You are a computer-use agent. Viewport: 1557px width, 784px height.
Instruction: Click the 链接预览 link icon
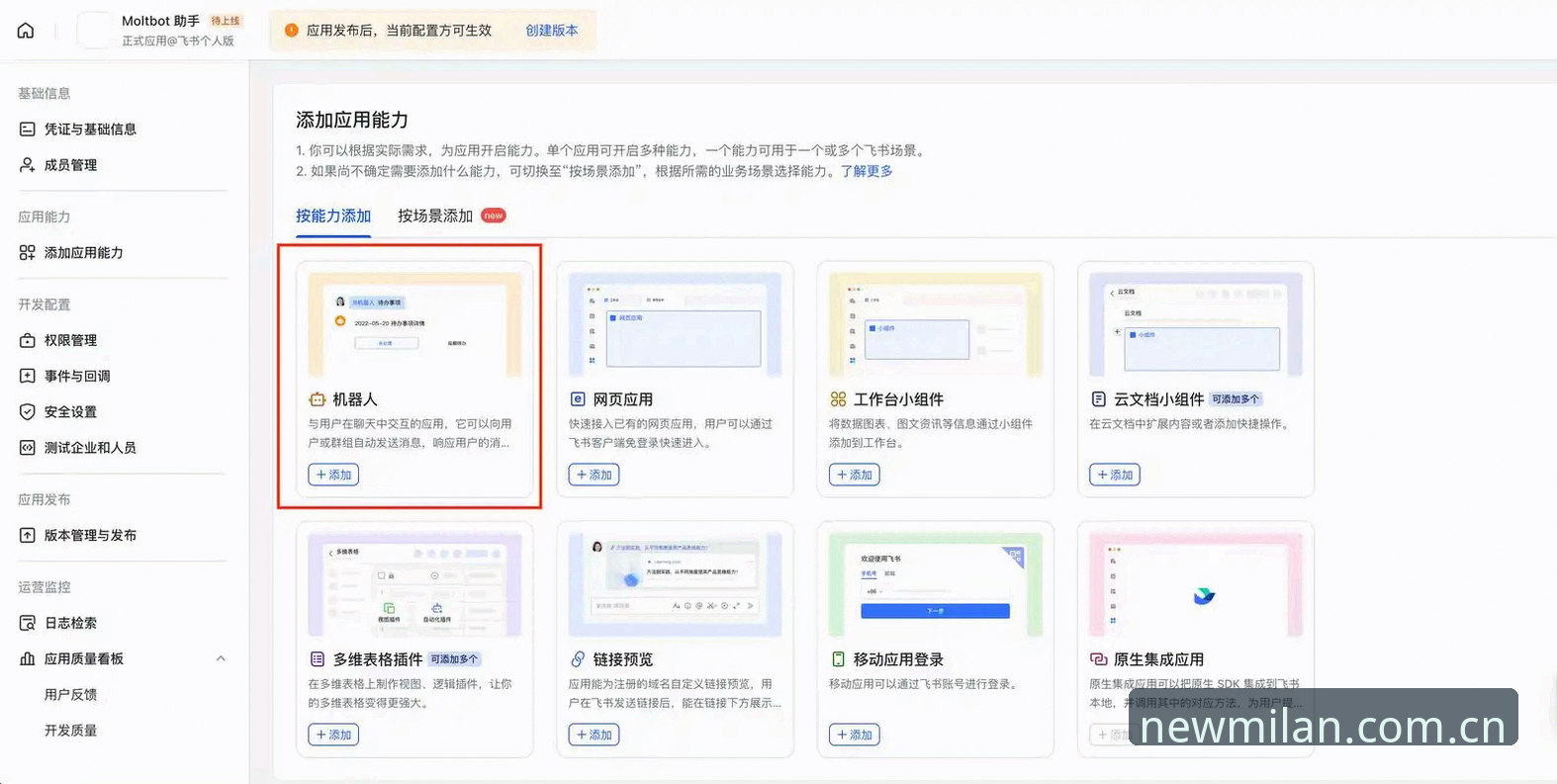click(578, 659)
